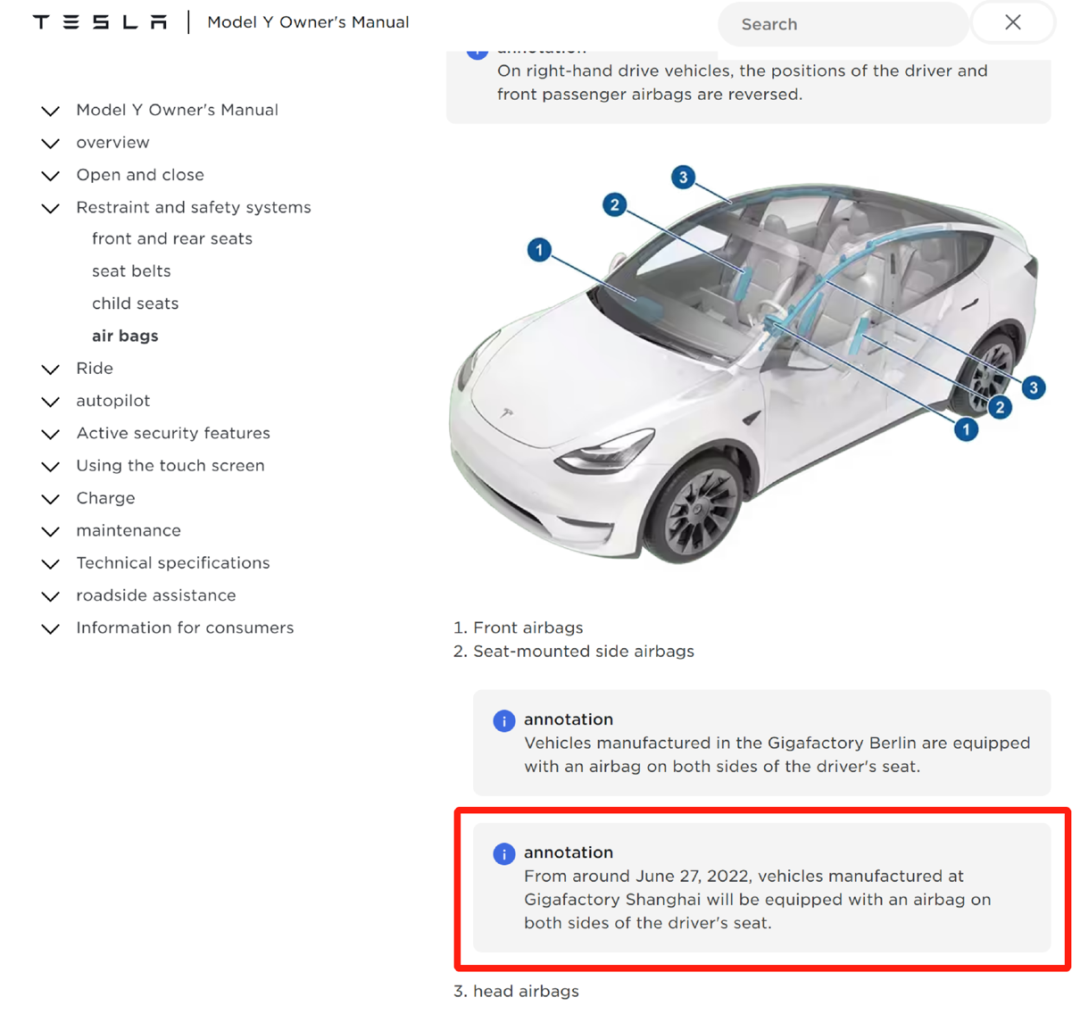Expand the autopilot section chevron
The image size is (1080, 1014).
[50, 402]
